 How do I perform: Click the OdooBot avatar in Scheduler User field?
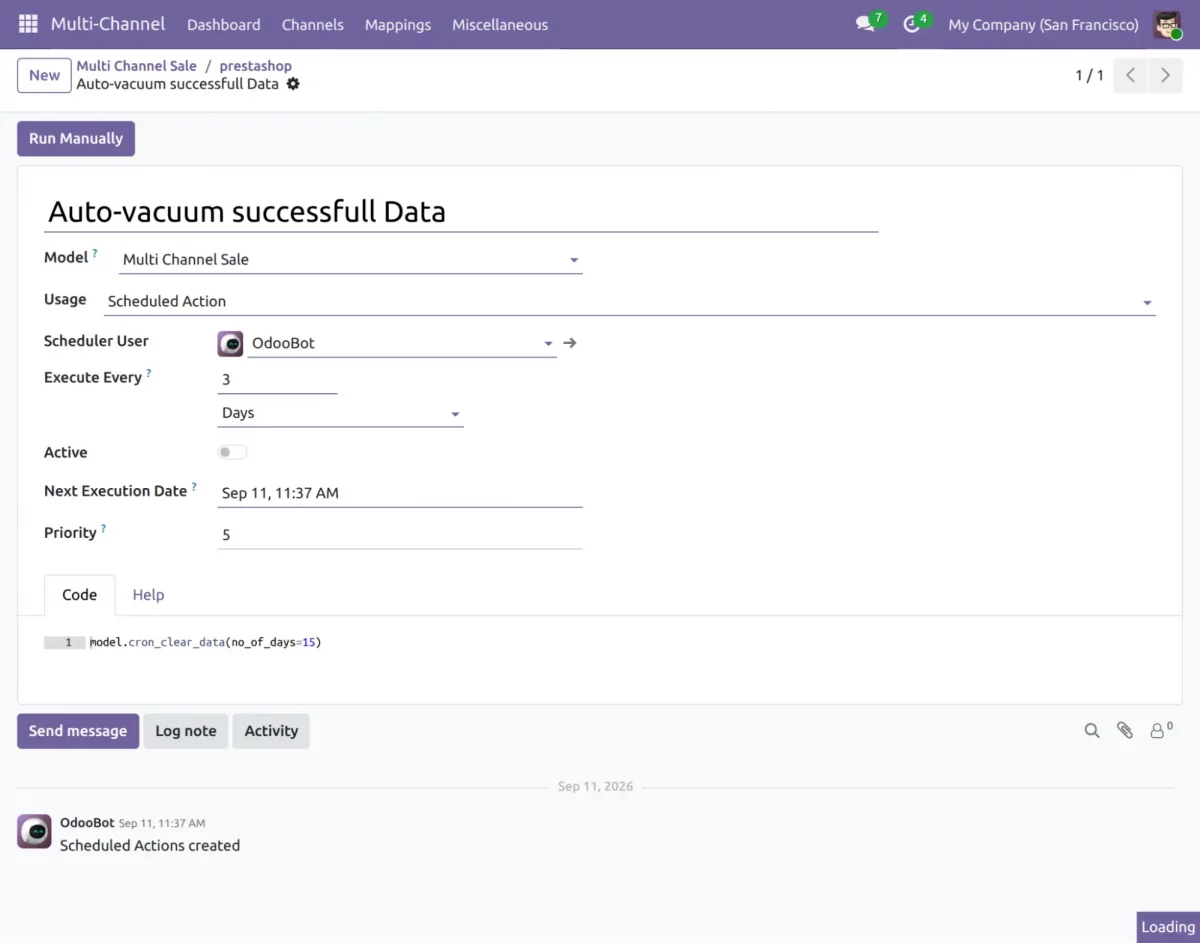[230, 343]
